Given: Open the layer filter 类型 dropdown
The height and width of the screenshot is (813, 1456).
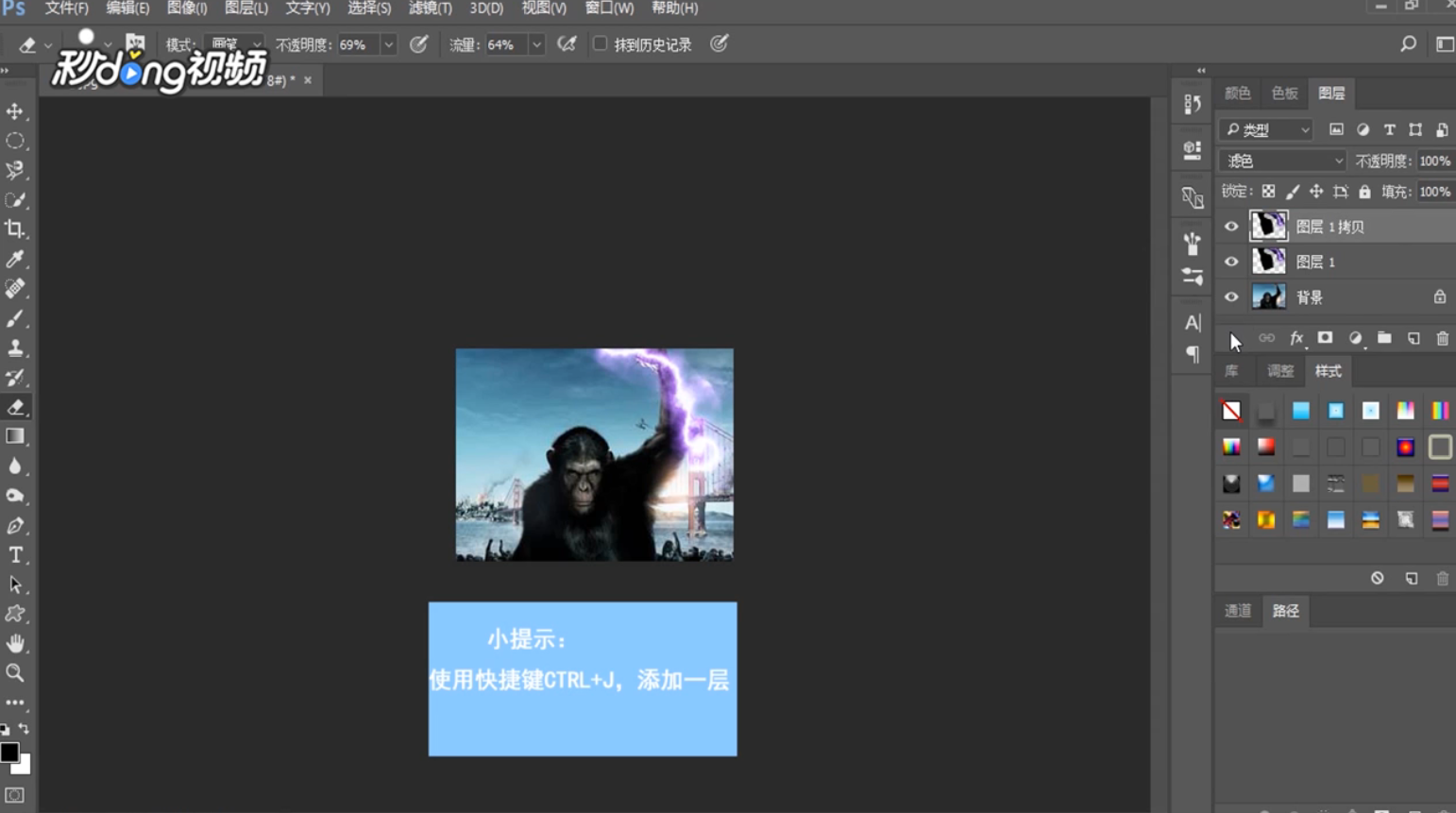Looking at the screenshot, I should coord(1266,129).
